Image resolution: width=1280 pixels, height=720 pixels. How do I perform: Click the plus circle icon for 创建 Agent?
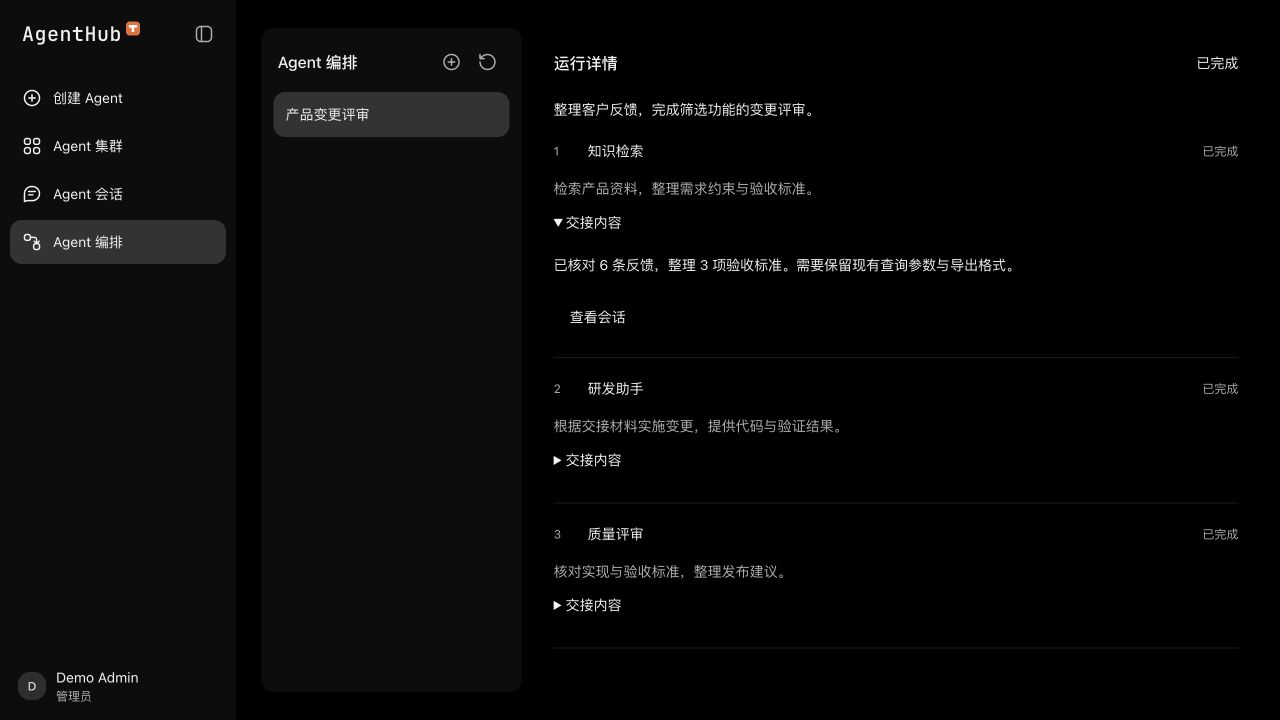(x=32, y=98)
